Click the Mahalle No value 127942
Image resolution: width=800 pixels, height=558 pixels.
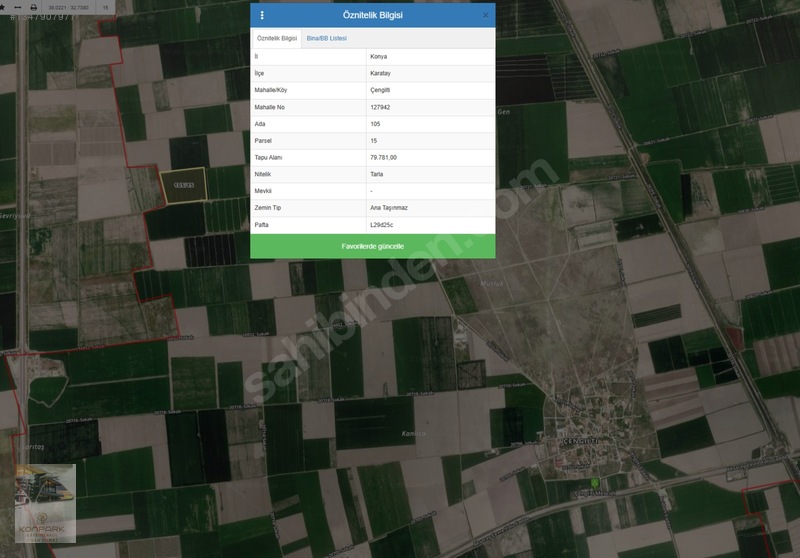(380, 107)
